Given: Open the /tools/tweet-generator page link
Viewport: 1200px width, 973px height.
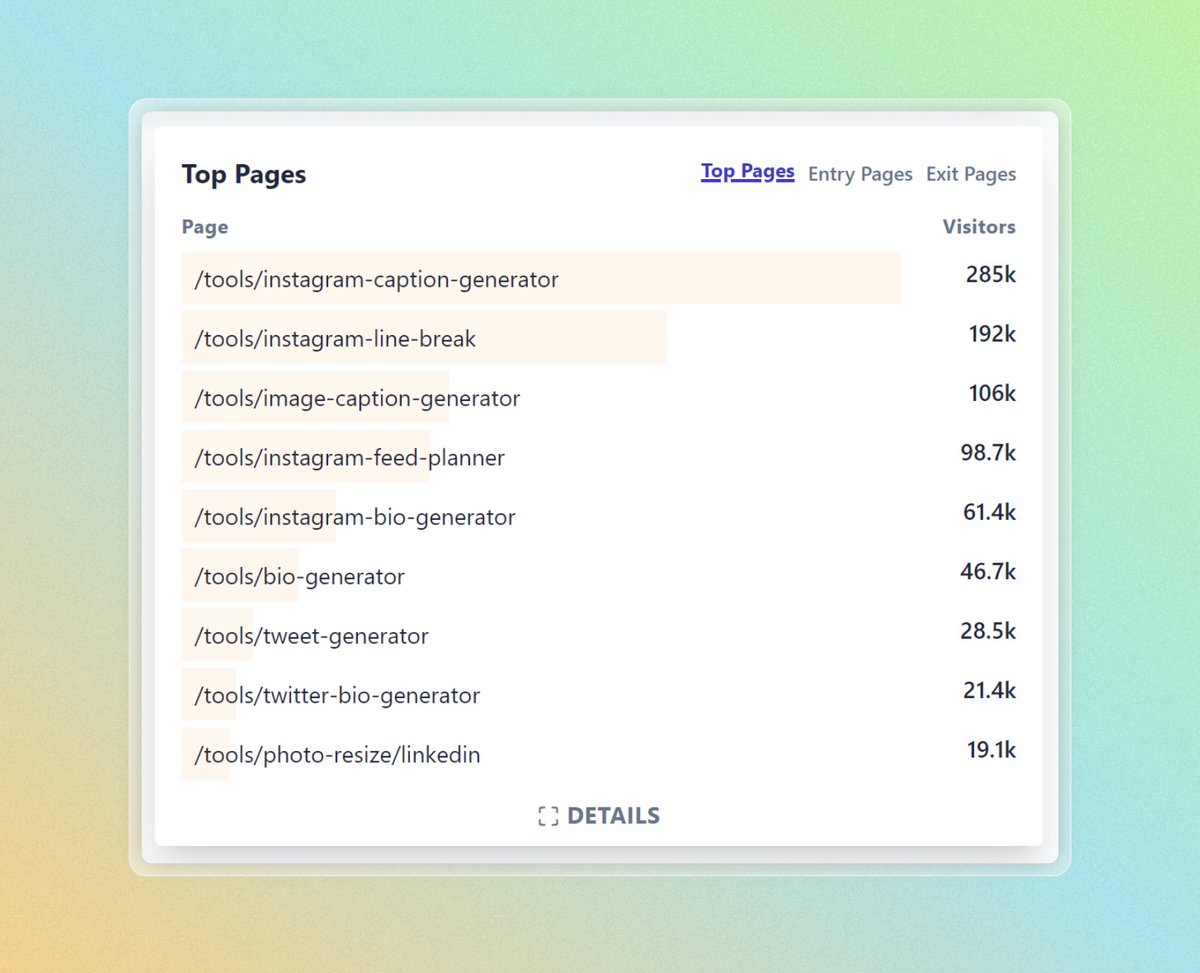Looking at the screenshot, I should point(311,636).
